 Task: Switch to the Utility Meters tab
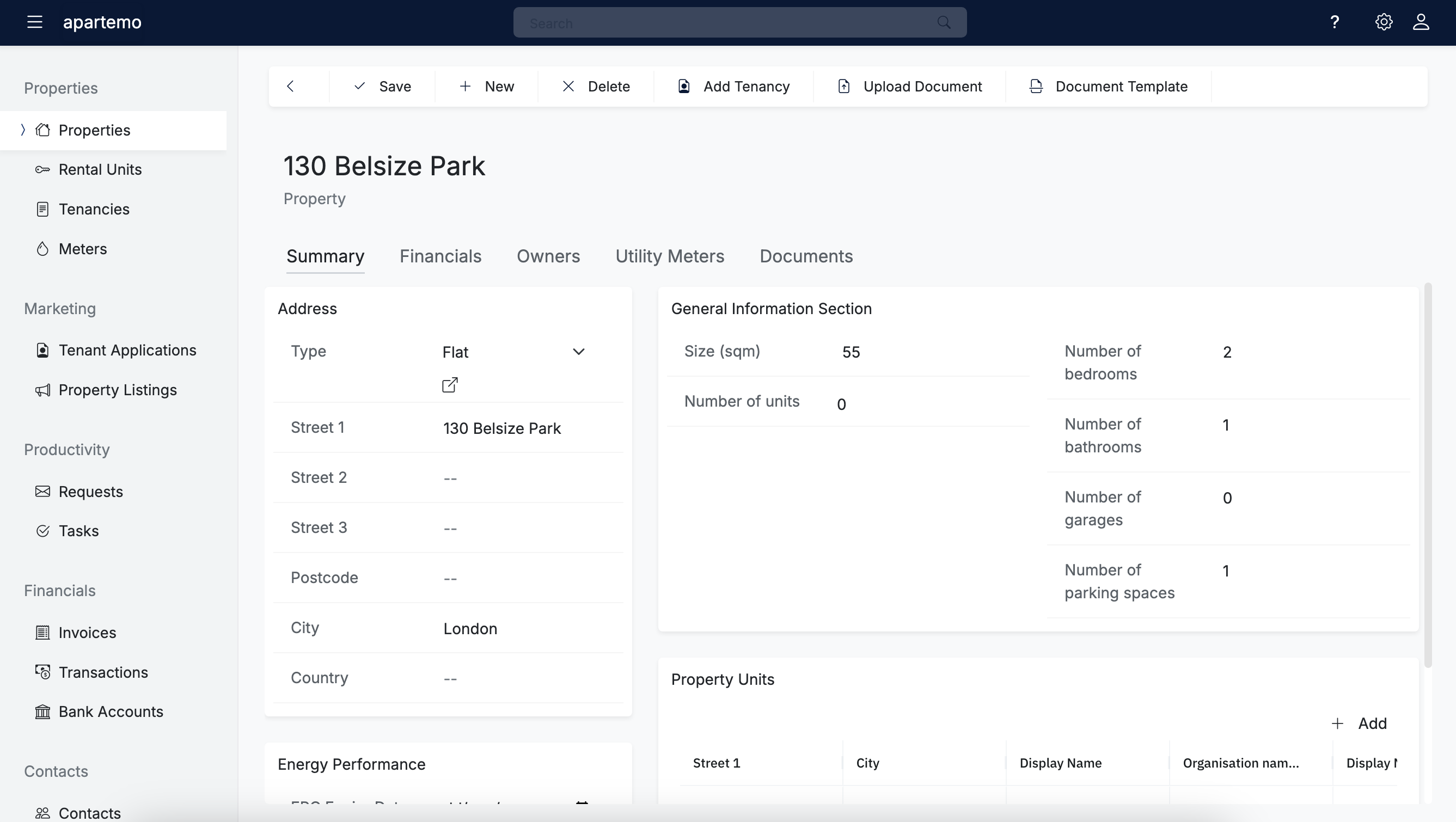tap(669, 256)
